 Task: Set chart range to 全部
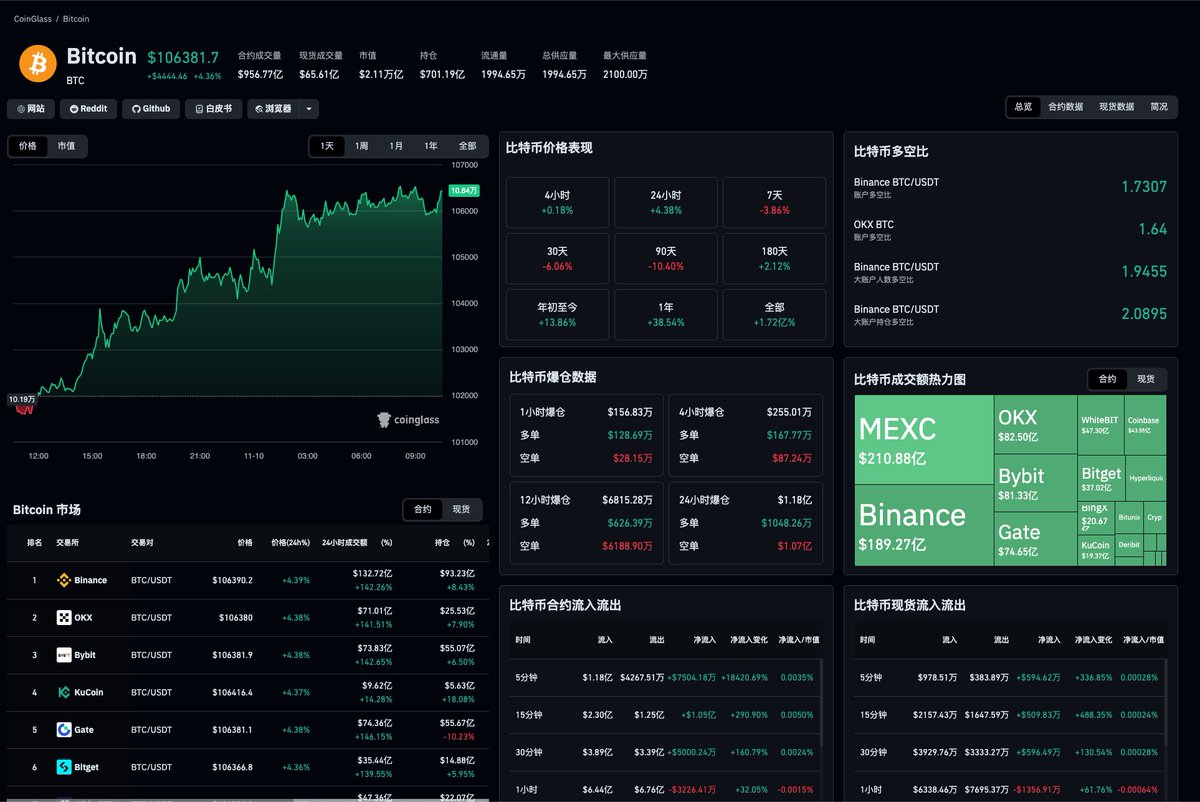[x=467, y=146]
